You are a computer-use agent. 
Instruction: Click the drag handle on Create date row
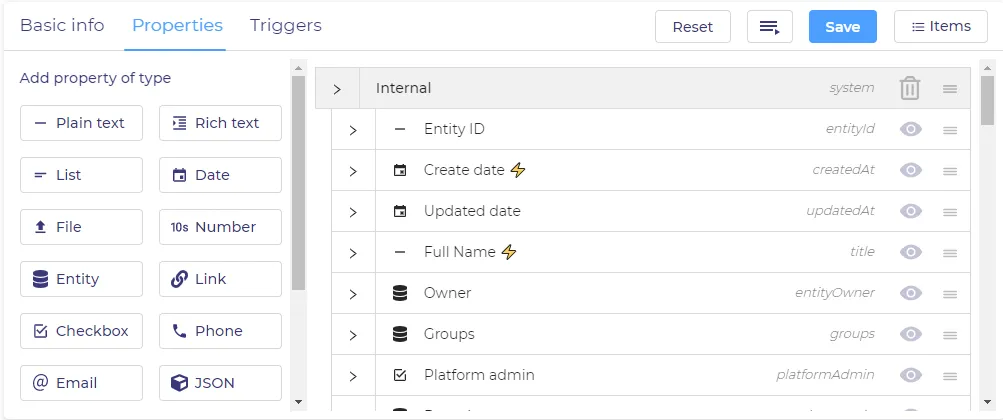pyautogui.click(x=950, y=171)
